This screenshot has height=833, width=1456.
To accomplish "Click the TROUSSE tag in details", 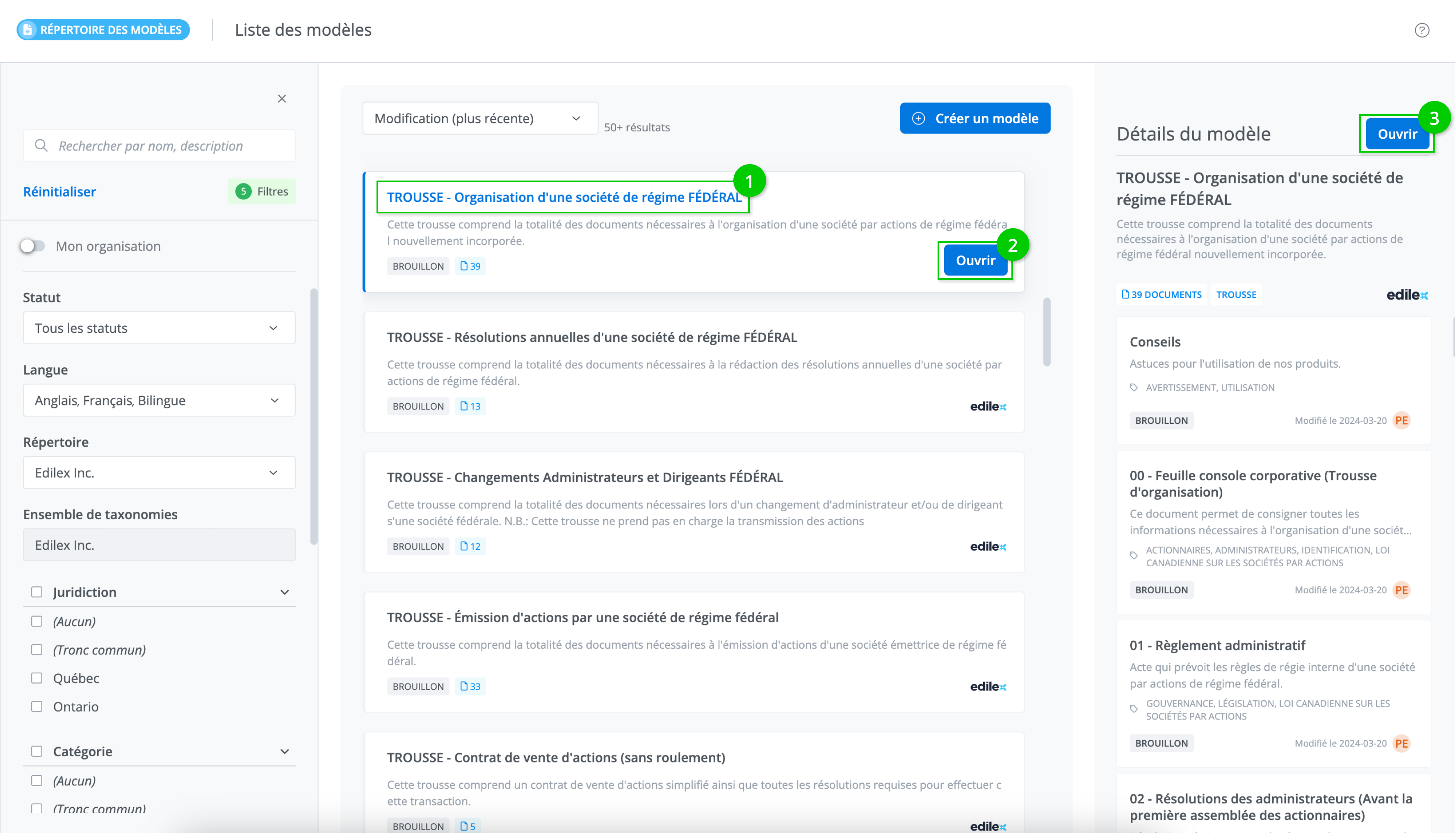I will [x=1236, y=295].
